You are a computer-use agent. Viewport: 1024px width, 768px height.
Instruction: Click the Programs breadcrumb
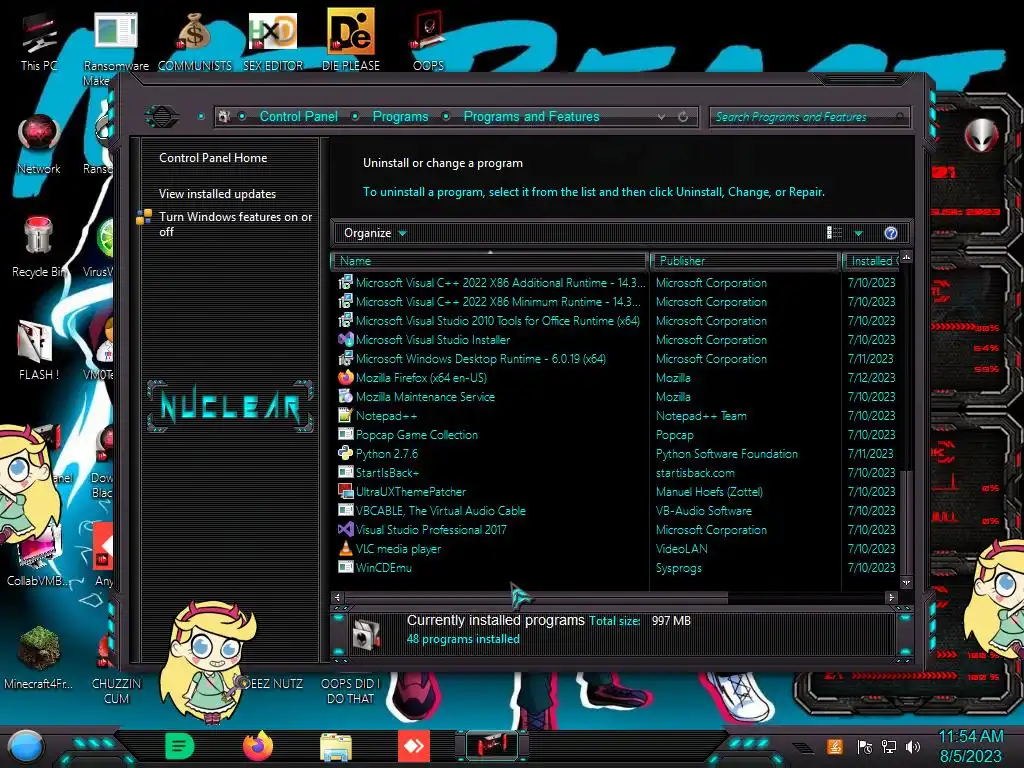pos(400,116)
